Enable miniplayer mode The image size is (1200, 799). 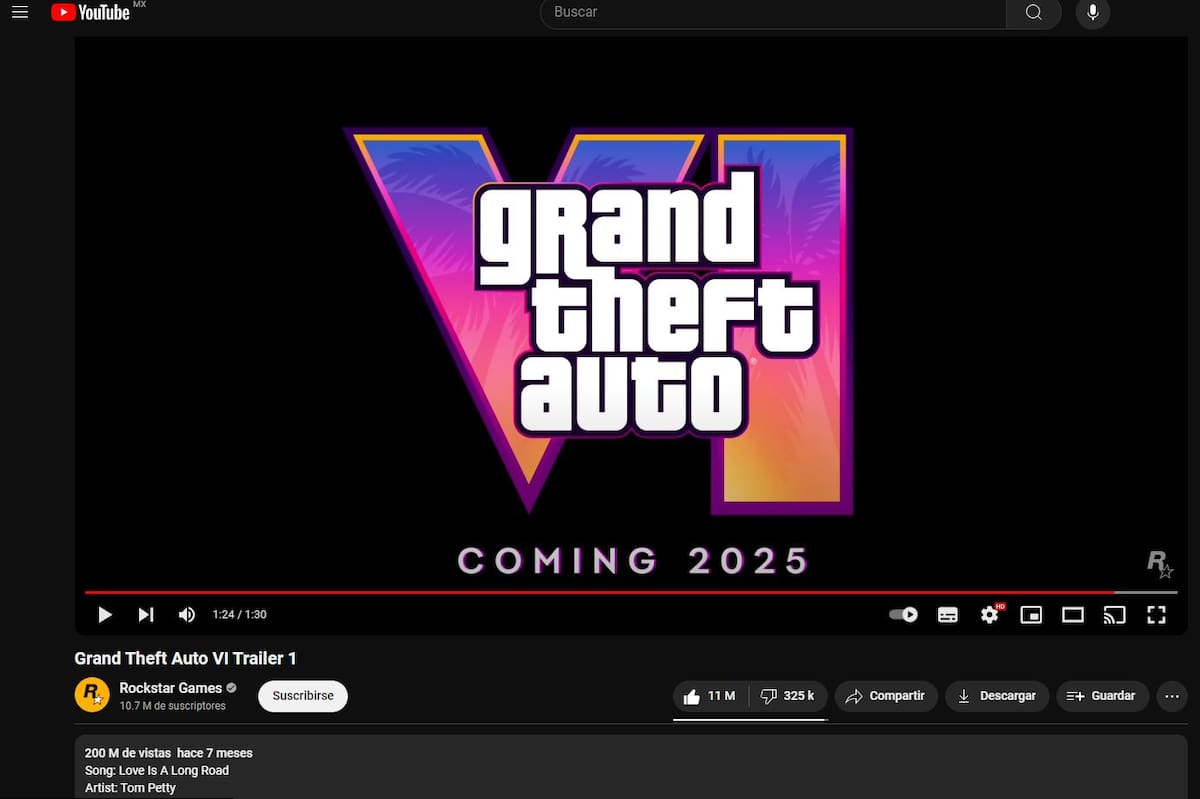click(x=1031, y=615)
